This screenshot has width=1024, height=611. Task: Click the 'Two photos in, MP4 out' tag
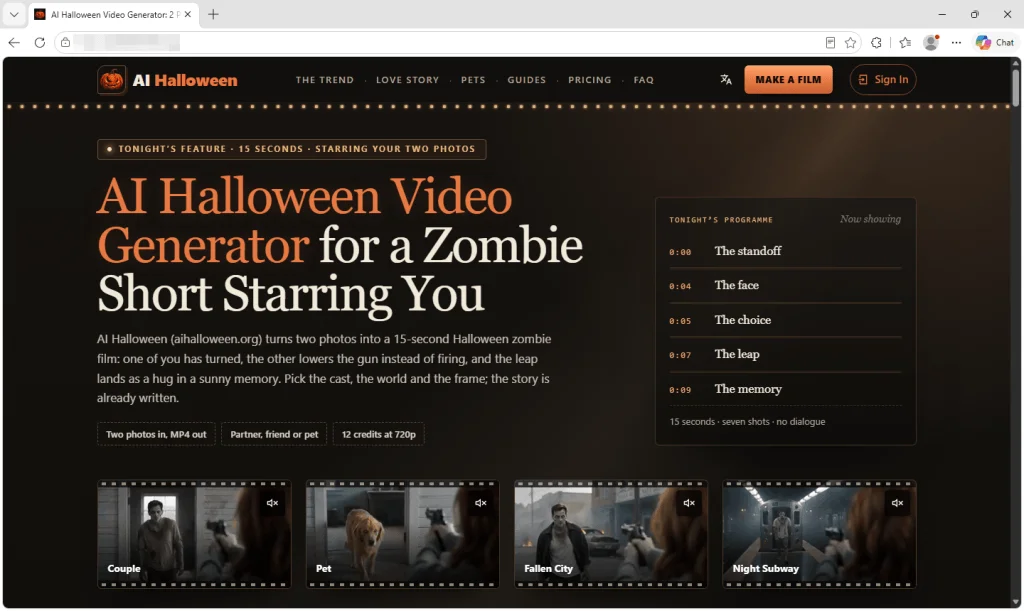pyautogui.click(x=156, y=434)
